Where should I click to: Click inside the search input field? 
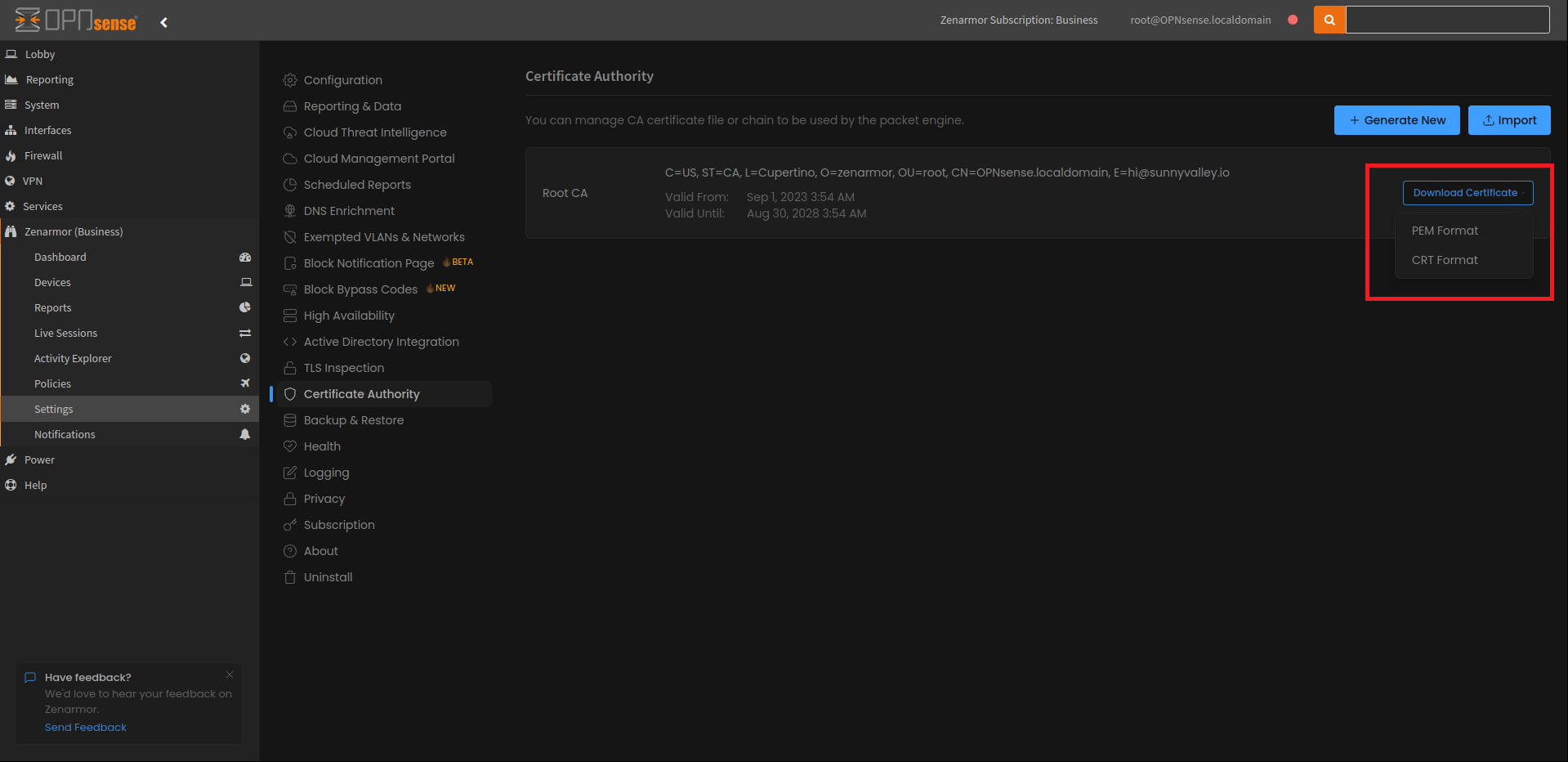1446,20
